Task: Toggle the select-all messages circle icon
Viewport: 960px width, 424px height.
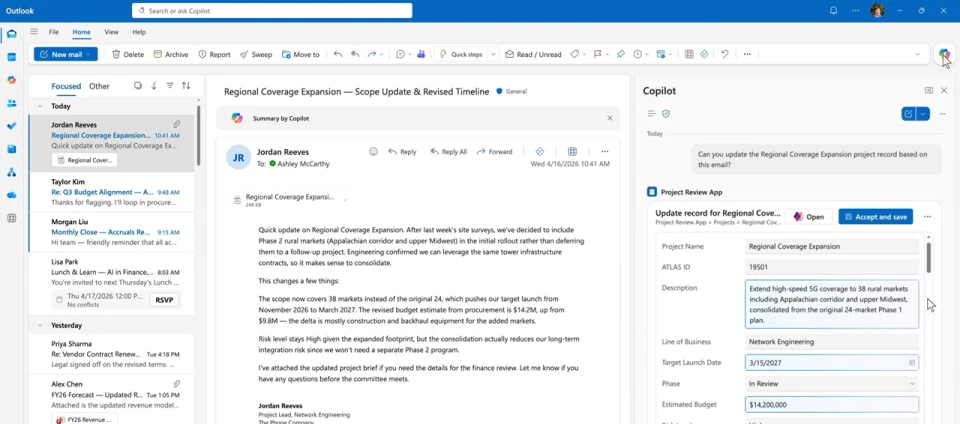Action: pos(138,86)
